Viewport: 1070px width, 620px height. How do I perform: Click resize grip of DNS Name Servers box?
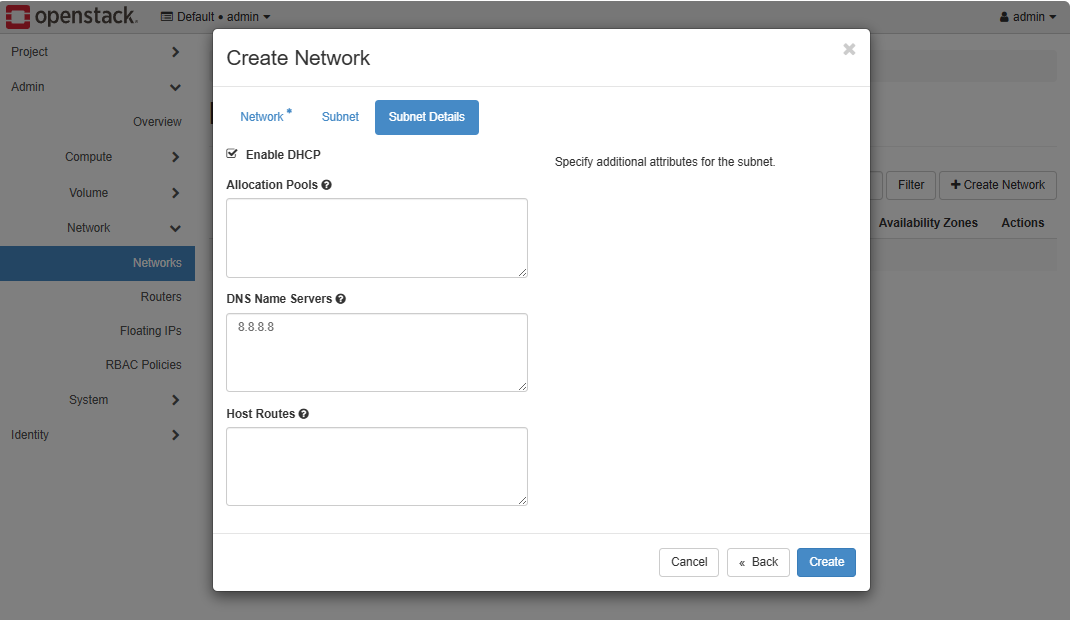point(521,385)
